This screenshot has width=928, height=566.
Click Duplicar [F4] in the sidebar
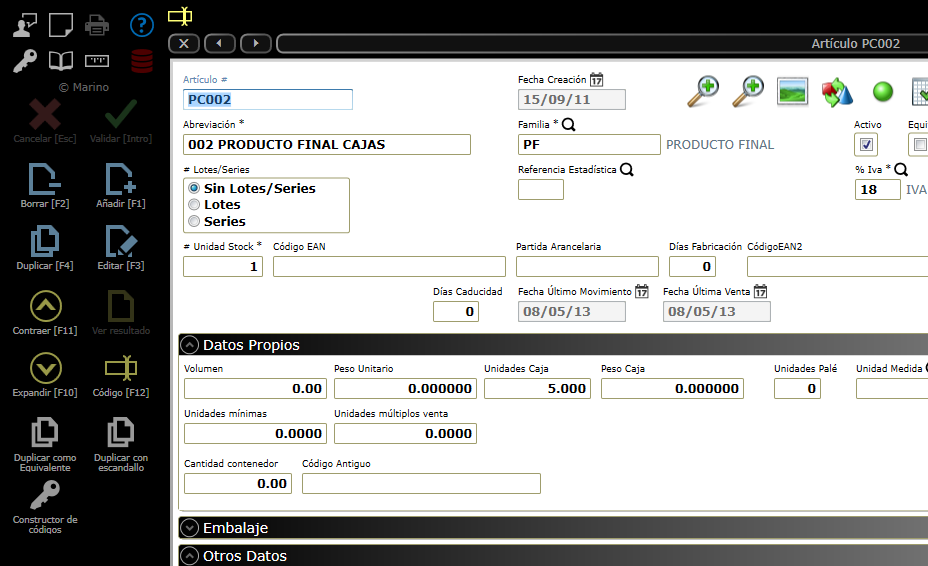(x=46, y=247)
